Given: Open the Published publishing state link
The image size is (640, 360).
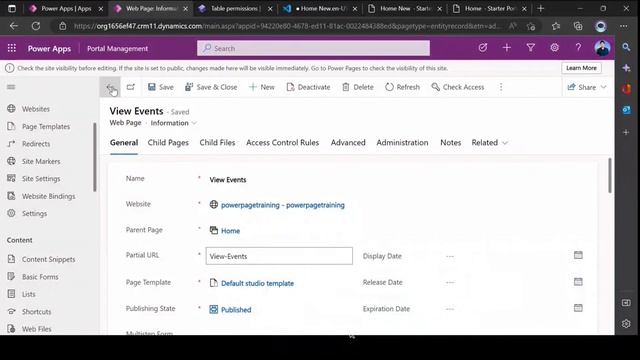Looking at the screenshot, I should [x=236, y=310].
